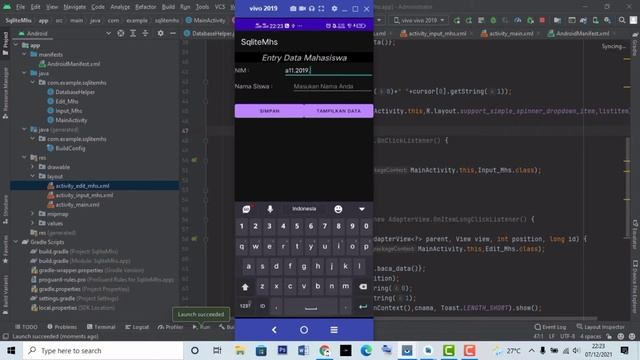The width and height of the screenshot is (640, 360).
Task: Tap the phone recent apps menu button
Action: [334, 330]
